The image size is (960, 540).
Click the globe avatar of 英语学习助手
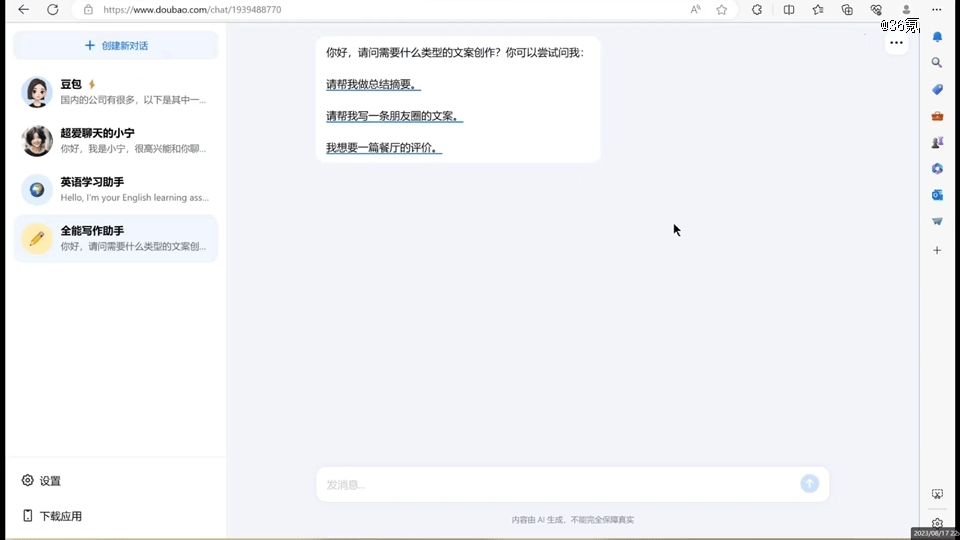point(37,190)
